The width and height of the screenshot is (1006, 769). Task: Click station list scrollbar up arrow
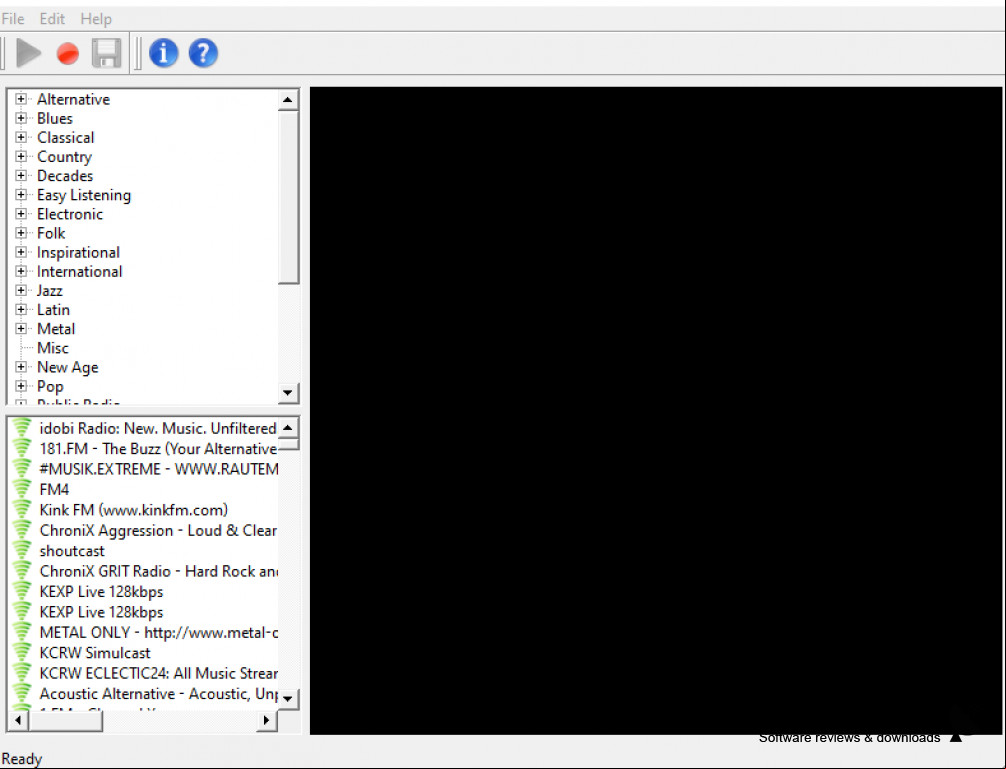point(288,428)
